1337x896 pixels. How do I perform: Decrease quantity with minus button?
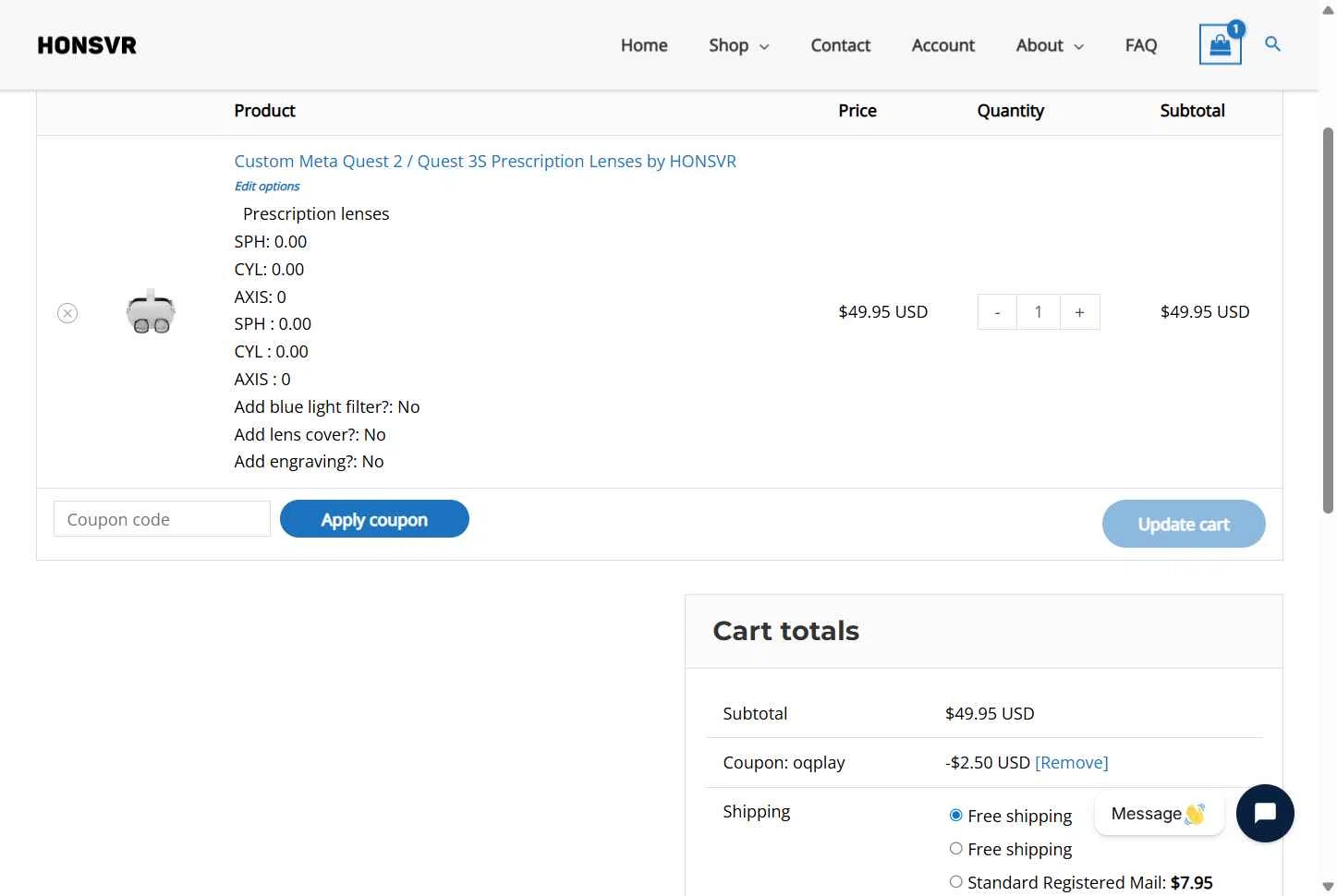pos(997,312)
